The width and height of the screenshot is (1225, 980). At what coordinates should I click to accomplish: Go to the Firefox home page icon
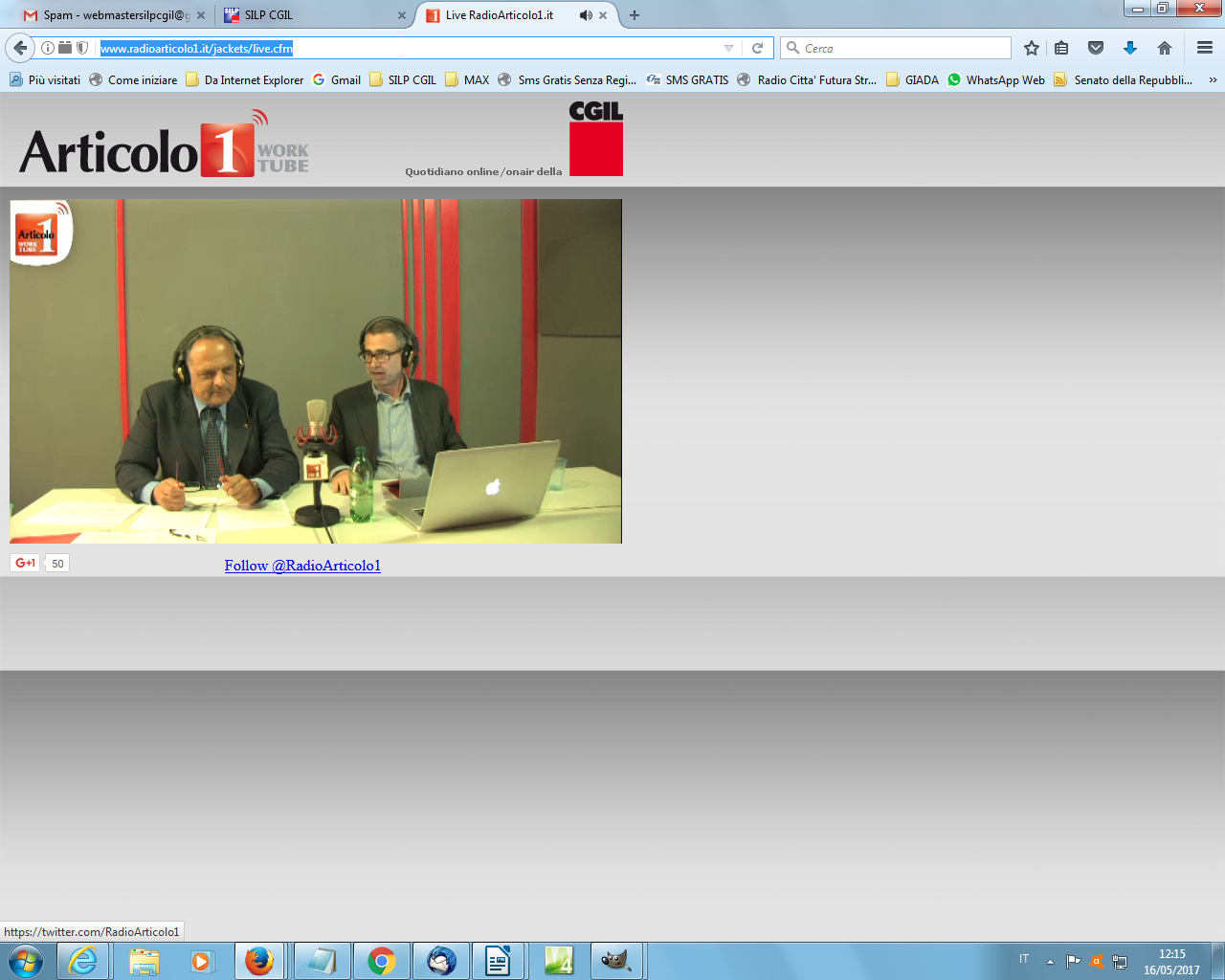click(1164, 48)
